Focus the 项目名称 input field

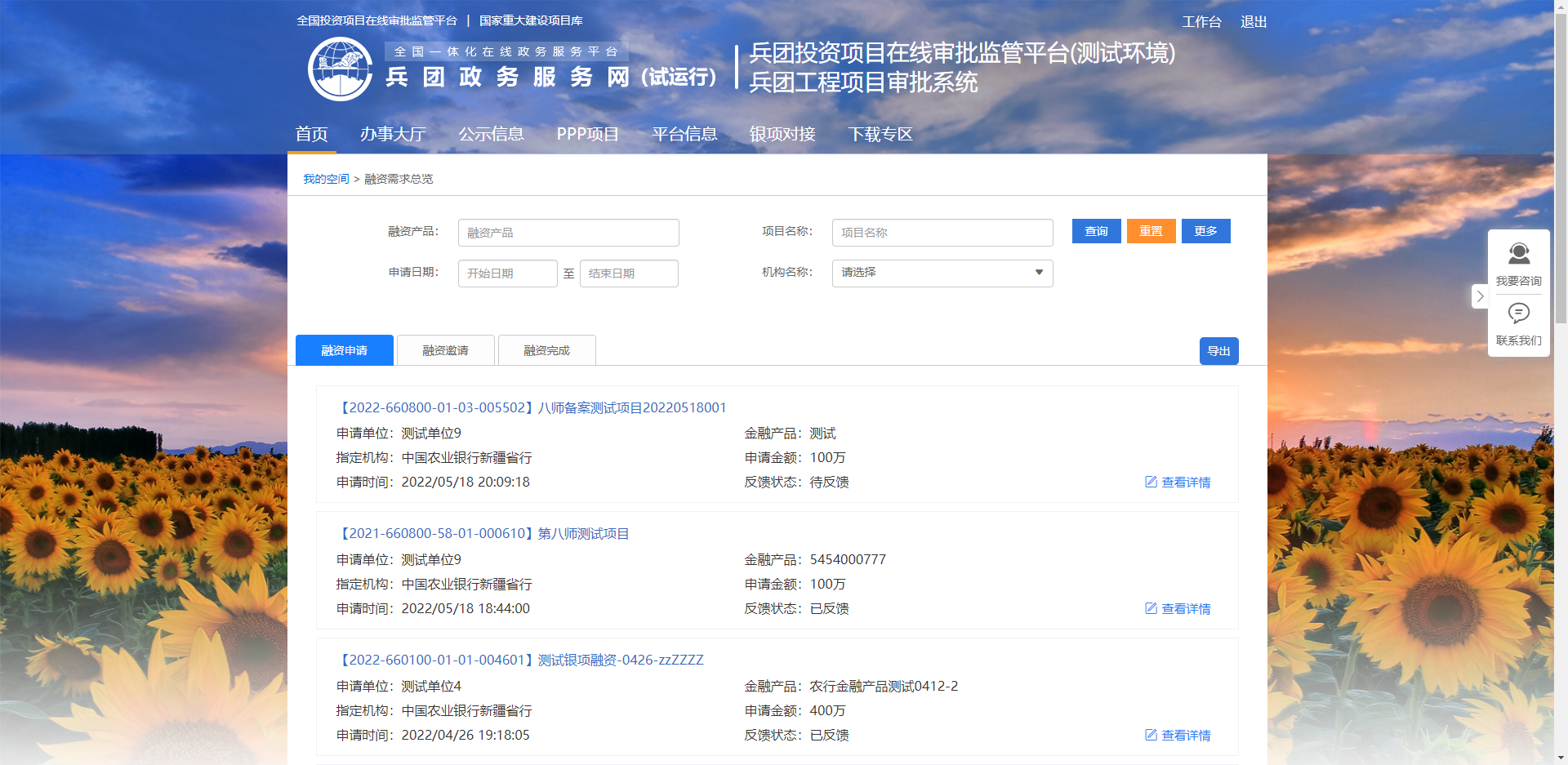point(942,233)
